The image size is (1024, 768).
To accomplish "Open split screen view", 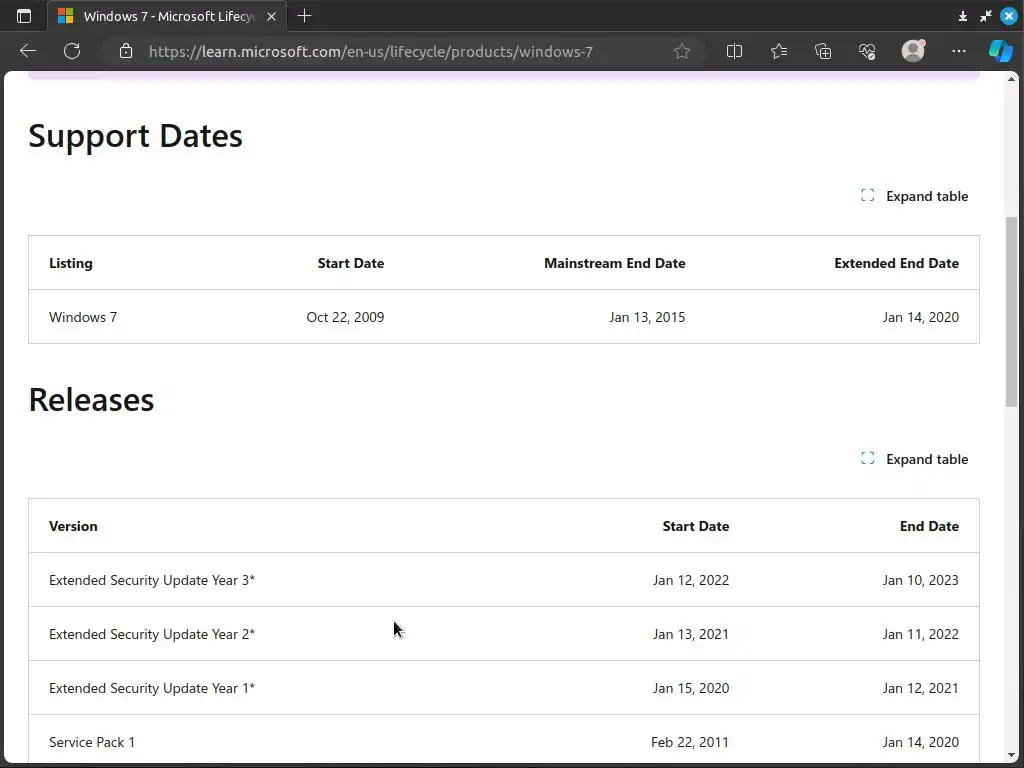I will click(734, 51).
